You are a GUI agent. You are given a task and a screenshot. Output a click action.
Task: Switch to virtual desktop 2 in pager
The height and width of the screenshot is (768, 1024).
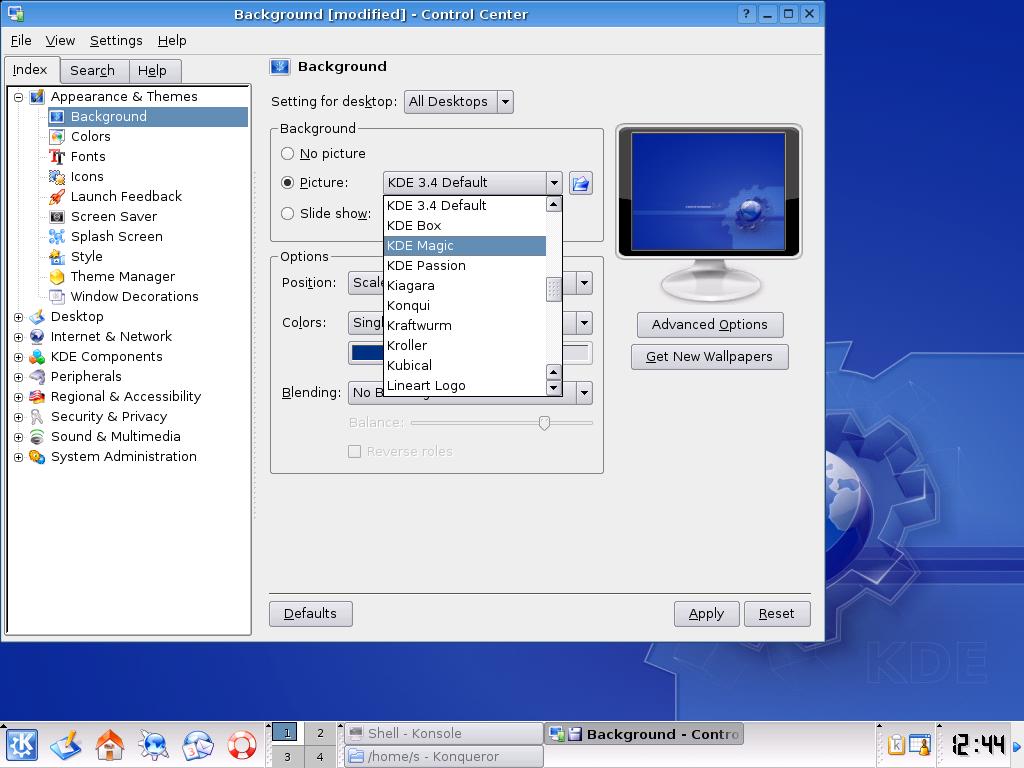[x=320, y=733]
